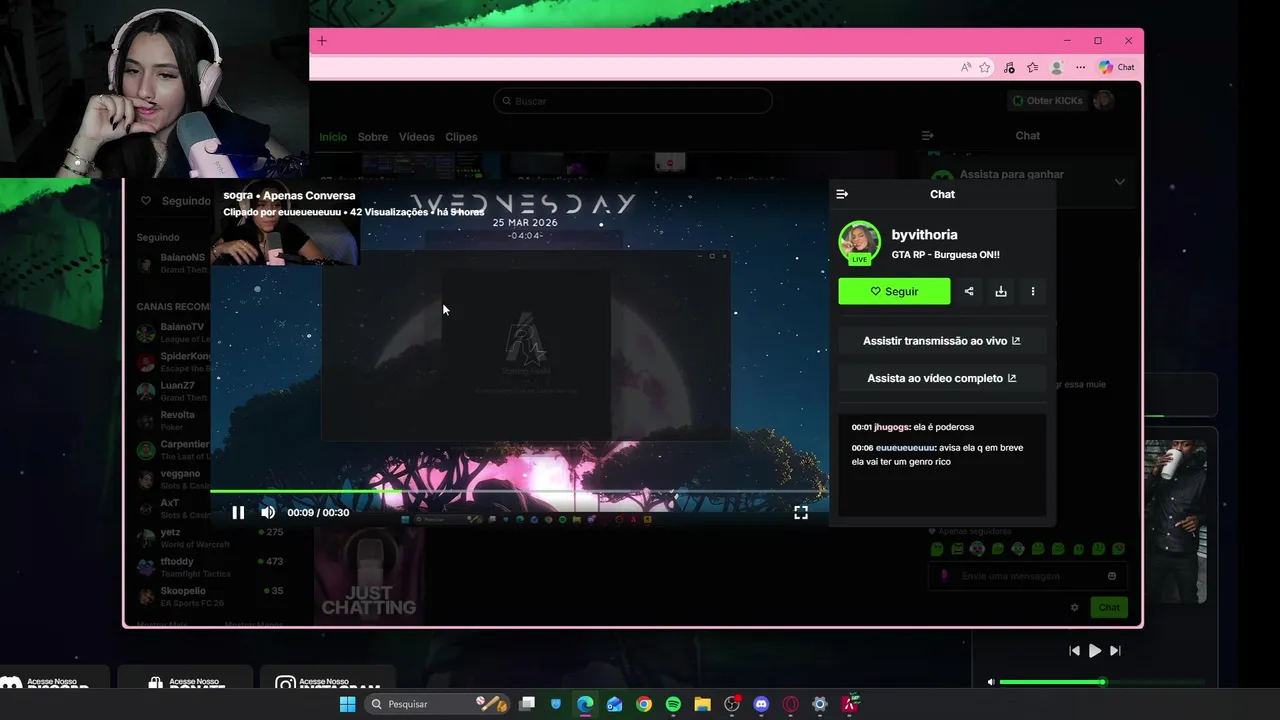Image resolution: width=1280 pixels, height=720 pixels.
Task: Skip to previous track in media widget
Action: (1074, 650)
